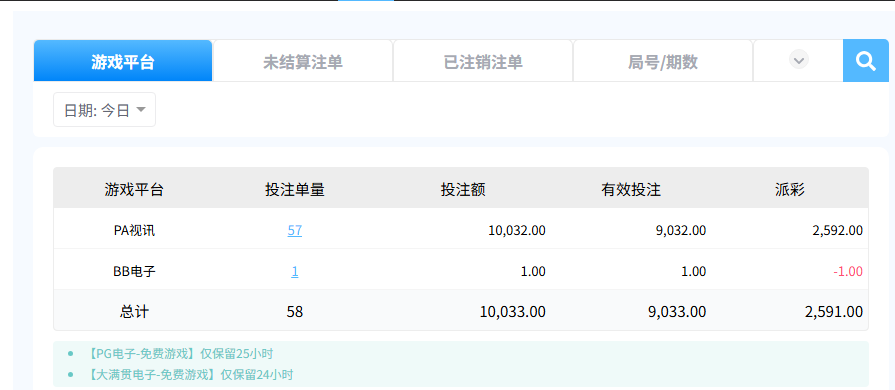This screenshot has width=895, height=390.
Task: Open the 57 bet count link for PA视讯
Action: pos(295,231)
